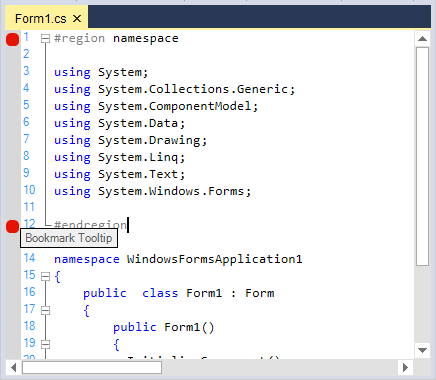Click the red bookmark marker on line 1

point(12,39)
